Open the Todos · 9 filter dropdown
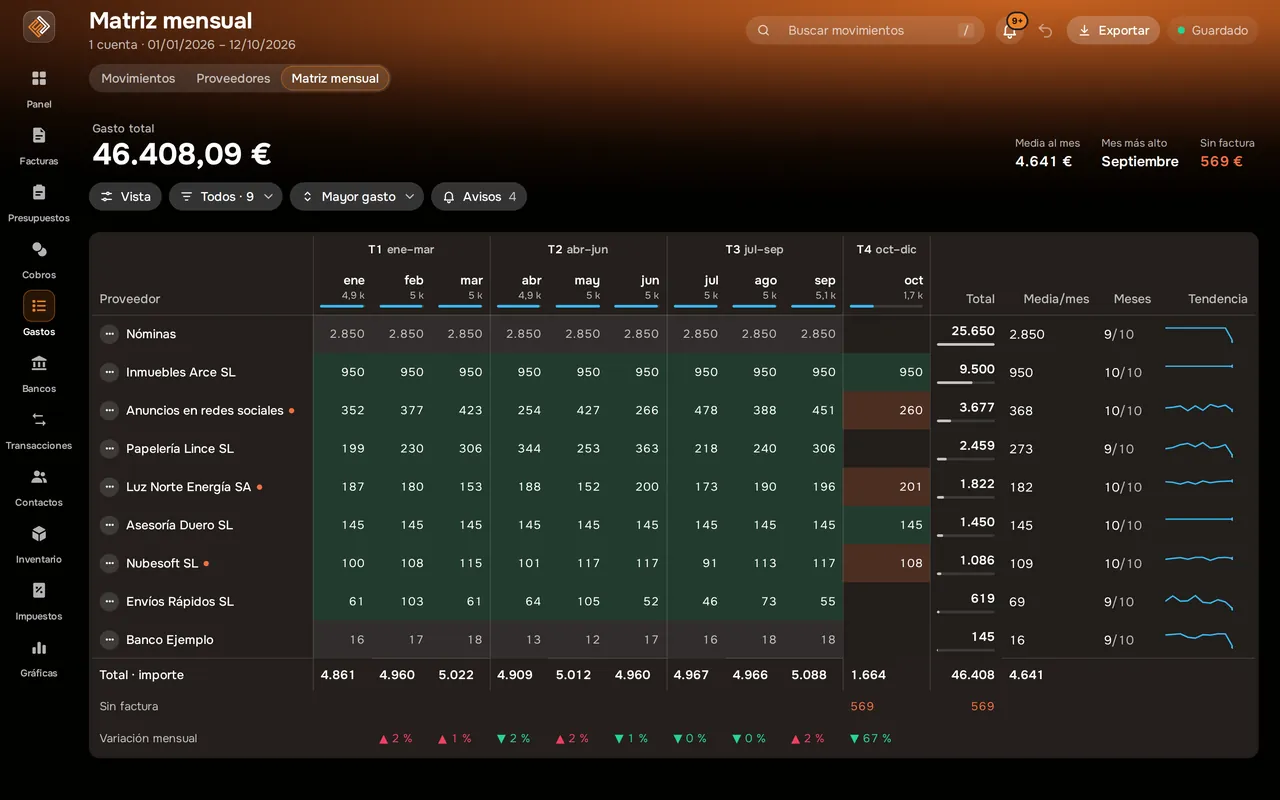This screenshot has height=800, width=1280. point(226,197)
